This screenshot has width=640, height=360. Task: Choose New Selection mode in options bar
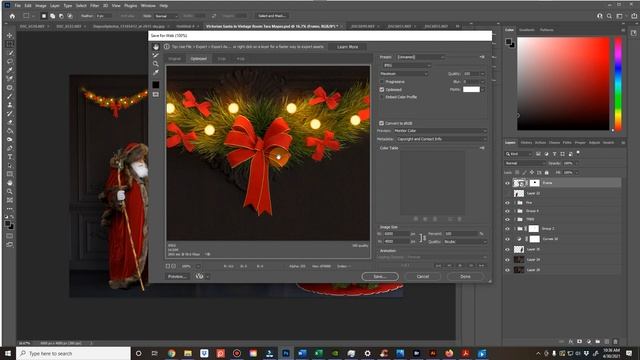click(x=44, y=16)
